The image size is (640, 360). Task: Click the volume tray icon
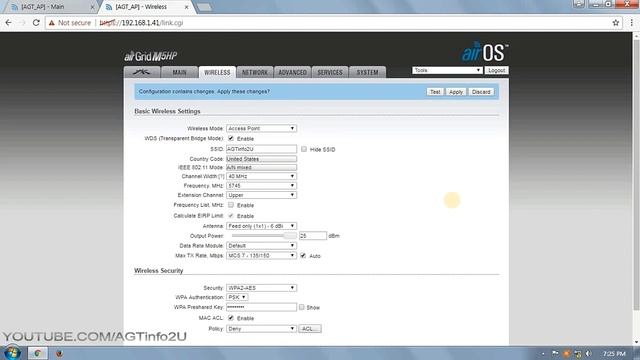point(588,353)
